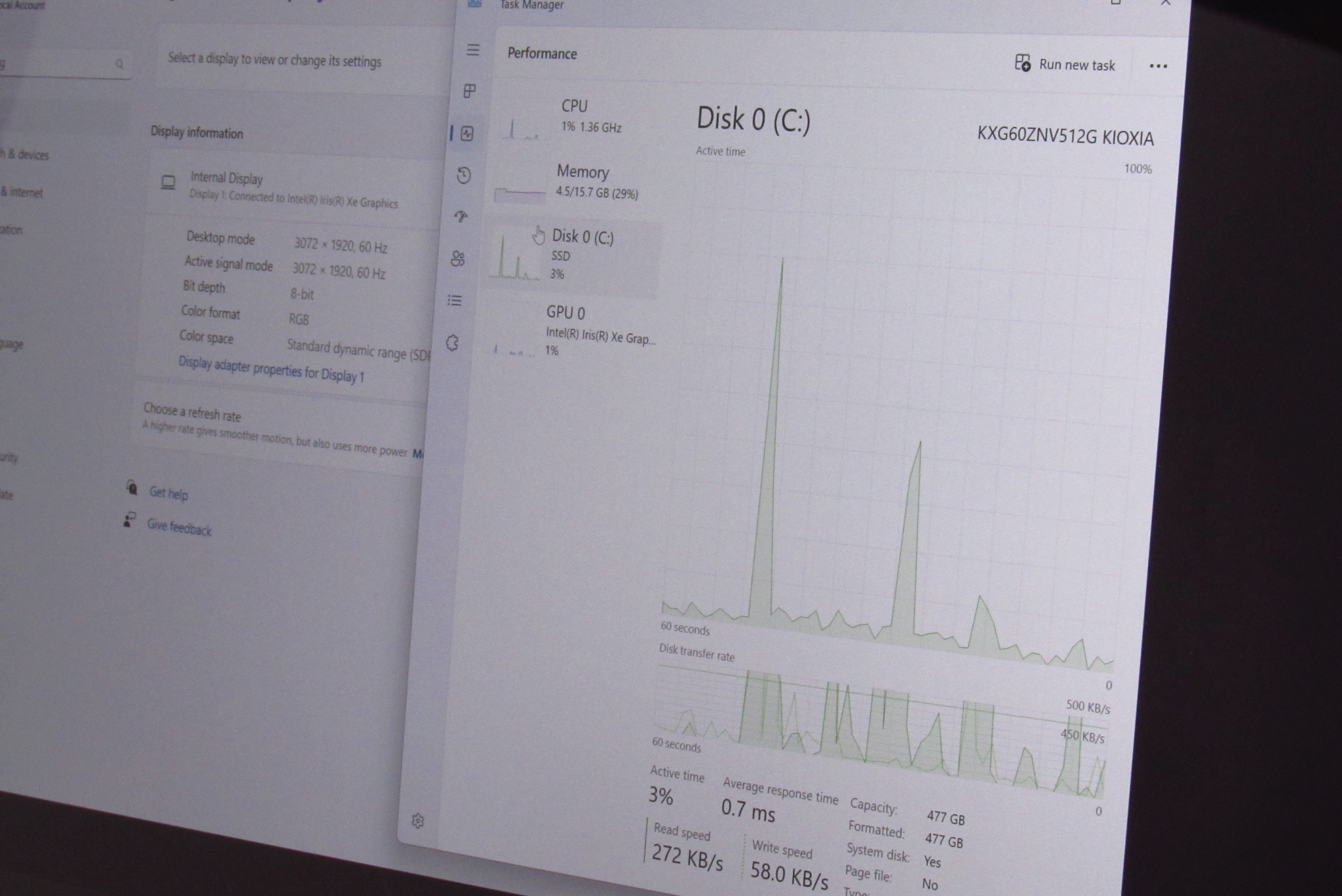Open Display adapter properties for Display 1
This screenshot has width=1342, height=896.
click(271, 369)
